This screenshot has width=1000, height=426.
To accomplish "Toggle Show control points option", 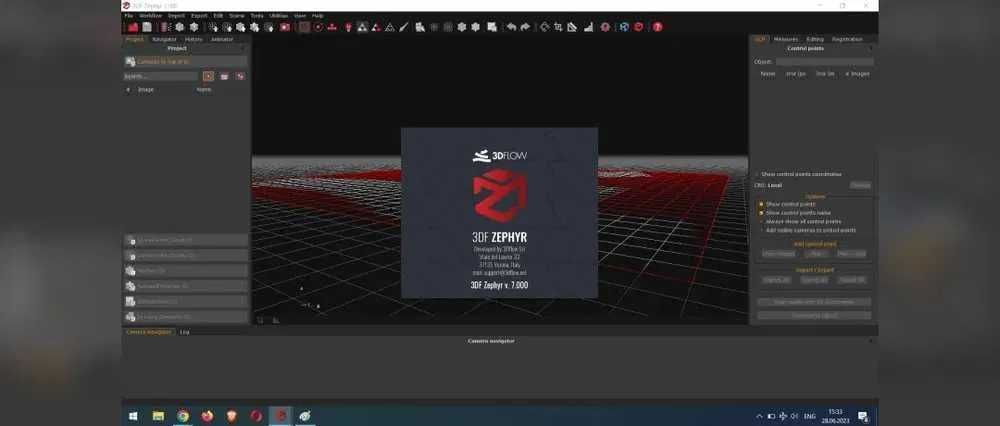I will point(761,204).
